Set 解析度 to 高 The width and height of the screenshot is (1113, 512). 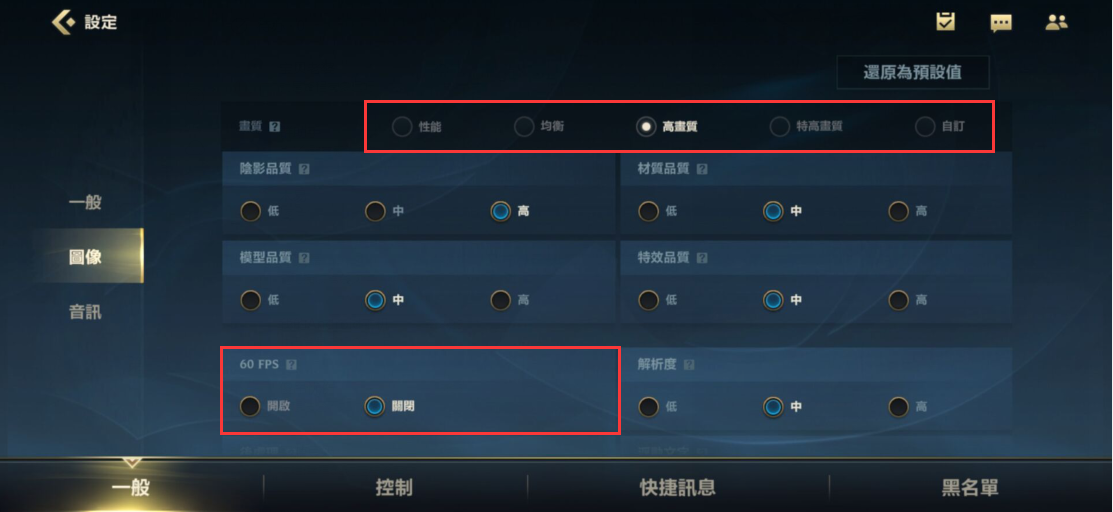click(908, 406)
